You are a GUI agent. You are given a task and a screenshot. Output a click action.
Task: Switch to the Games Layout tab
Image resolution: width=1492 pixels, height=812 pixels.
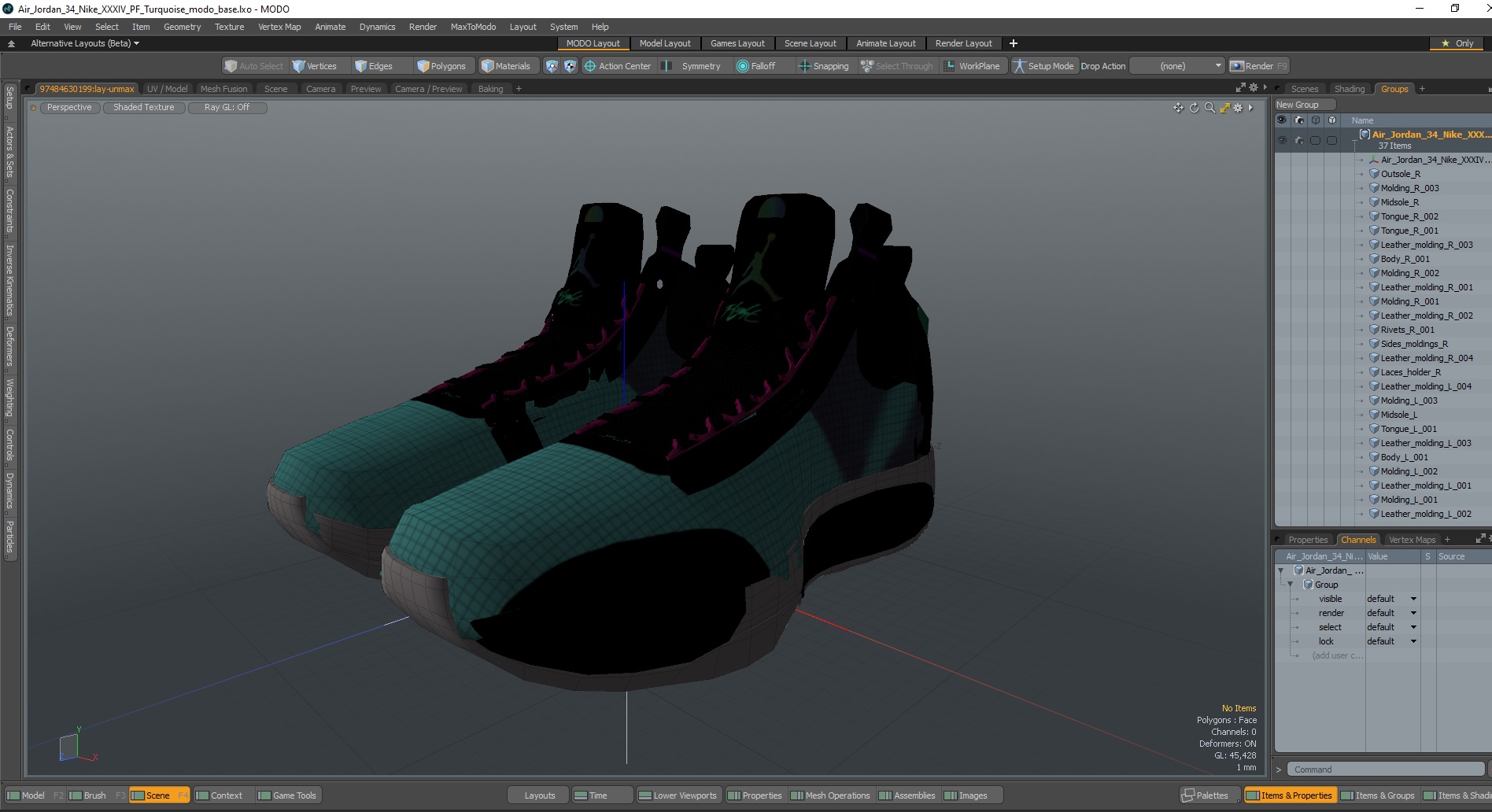pyautogui.click(x=737, y=43)
